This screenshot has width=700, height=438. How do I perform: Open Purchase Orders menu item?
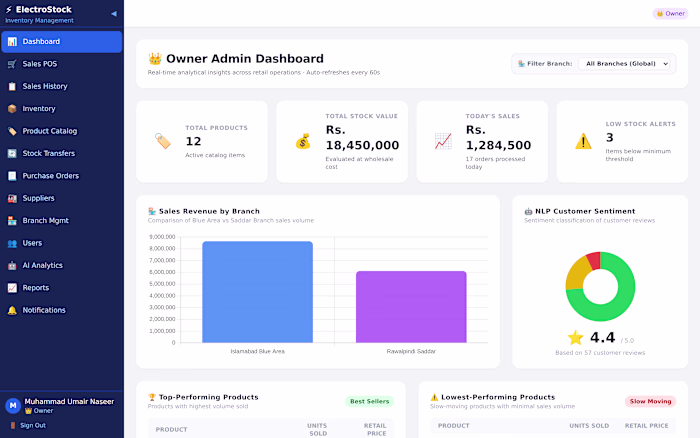point(62,176)
